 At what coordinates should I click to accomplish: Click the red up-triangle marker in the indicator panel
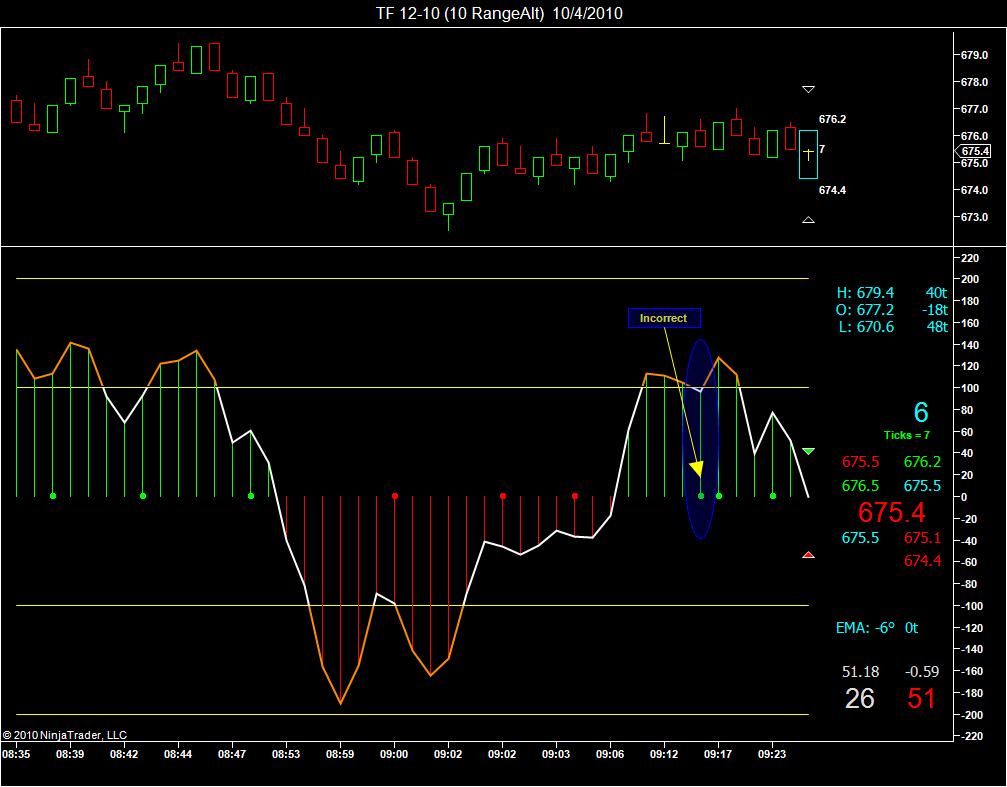coord(809,554)
